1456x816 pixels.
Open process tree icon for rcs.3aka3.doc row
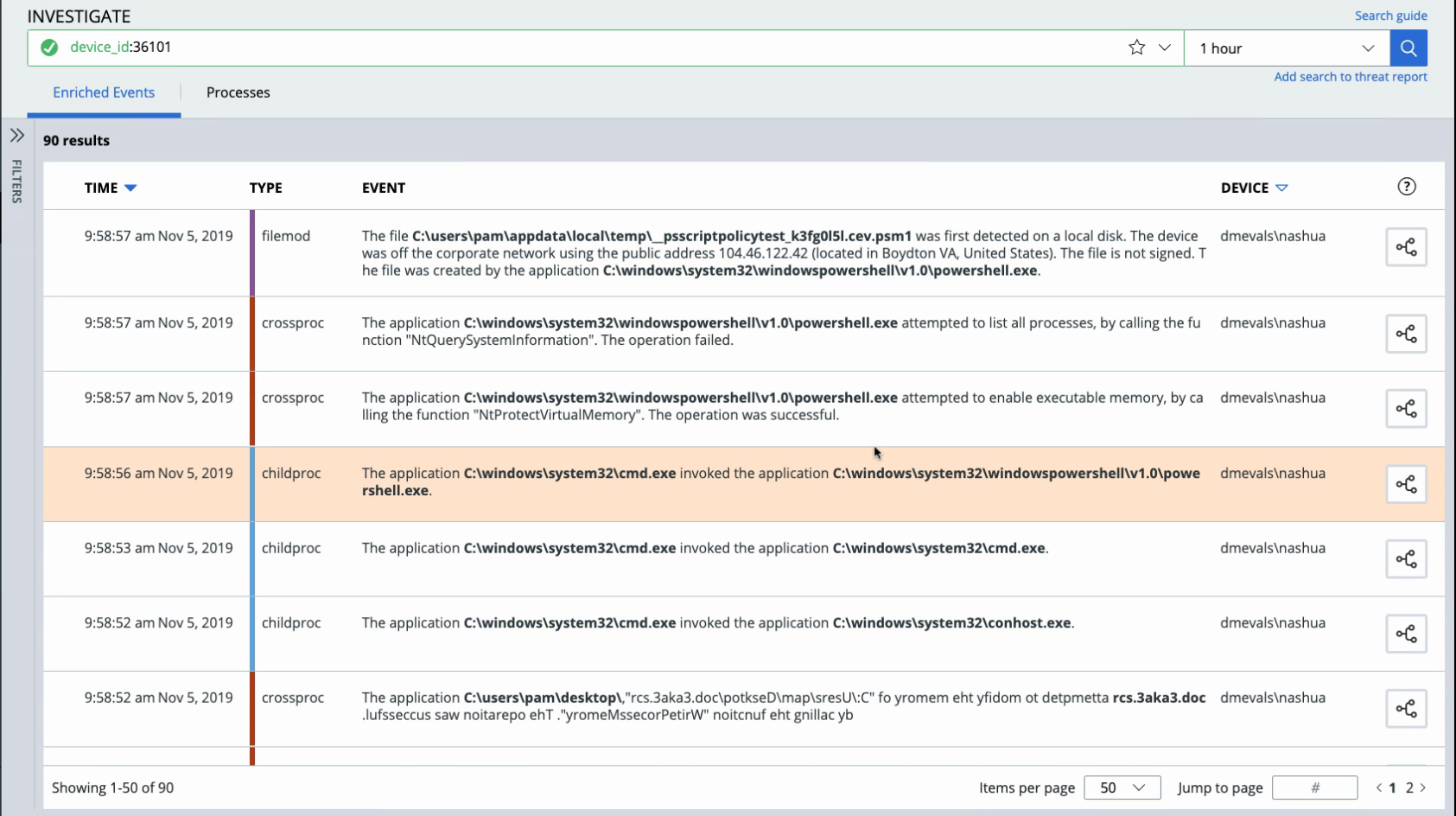[1406, 709]
